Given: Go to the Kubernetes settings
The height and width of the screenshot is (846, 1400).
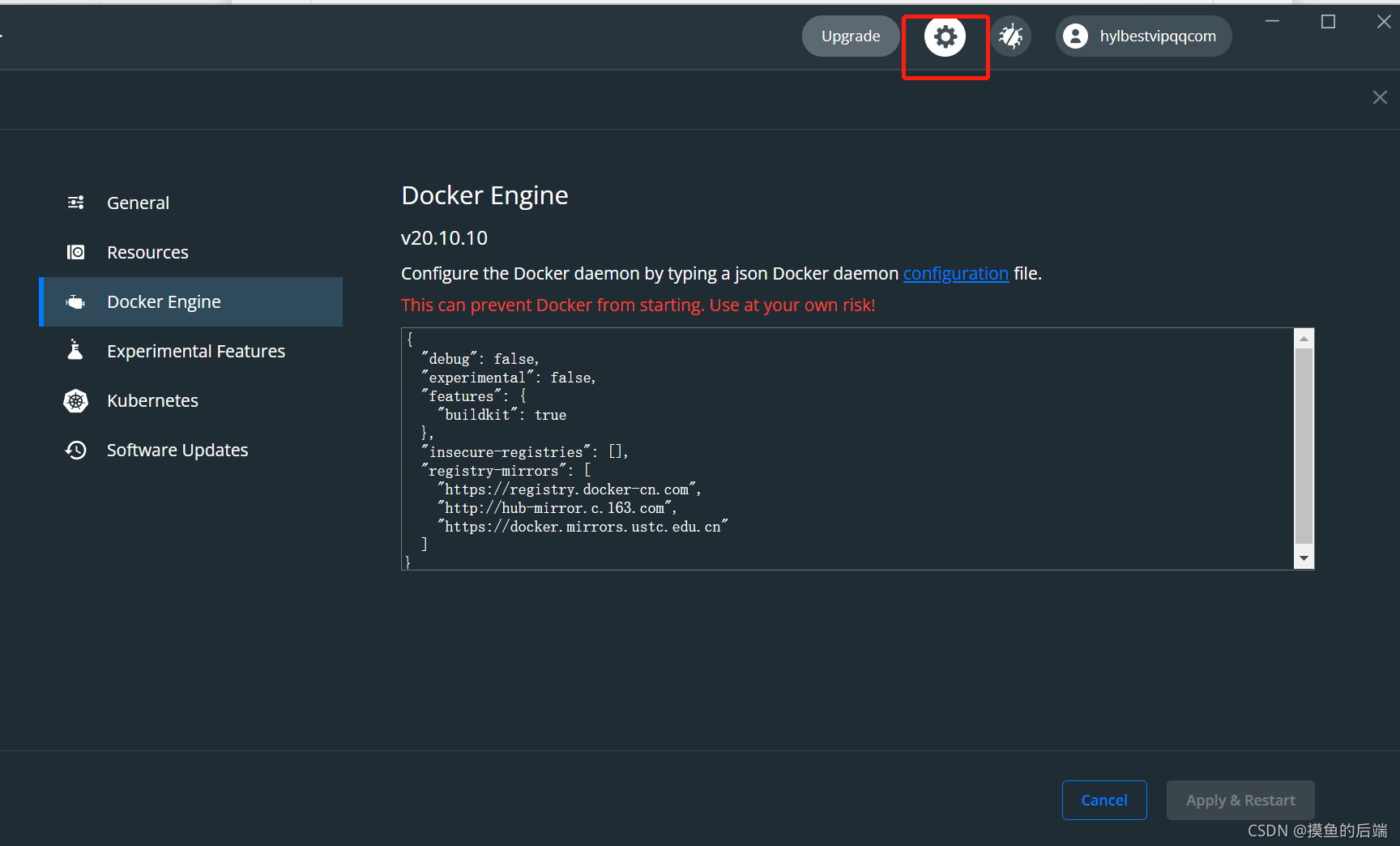Looking at the screenshot, I should (191, 400).
